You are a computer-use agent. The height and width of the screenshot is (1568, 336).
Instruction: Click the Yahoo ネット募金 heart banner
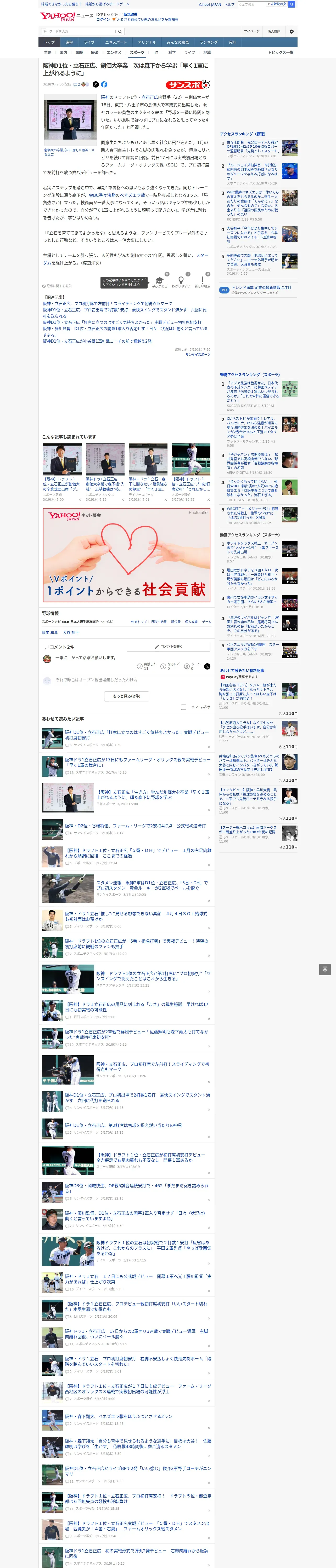127,555
